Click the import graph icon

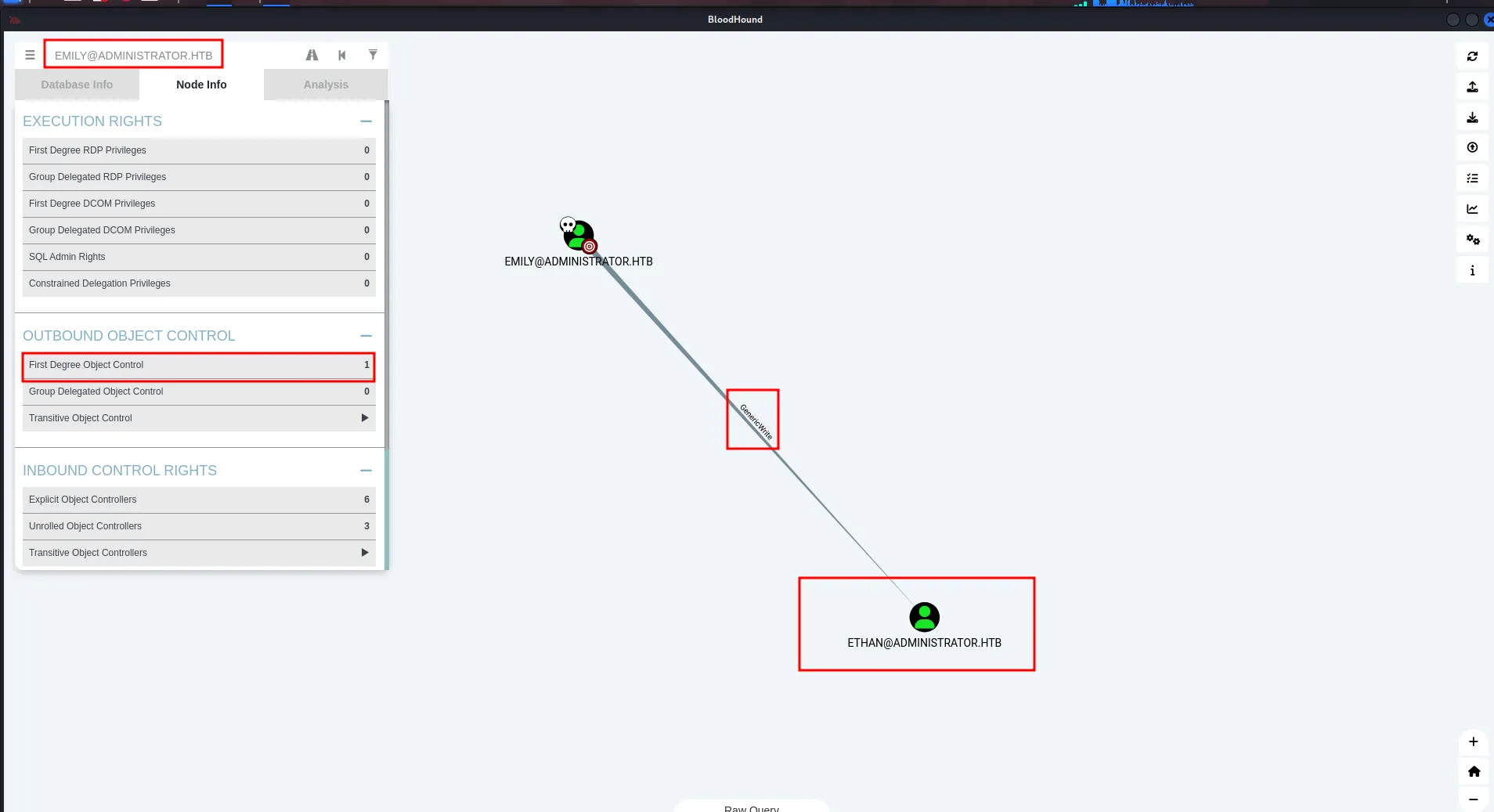(1472, 117)
